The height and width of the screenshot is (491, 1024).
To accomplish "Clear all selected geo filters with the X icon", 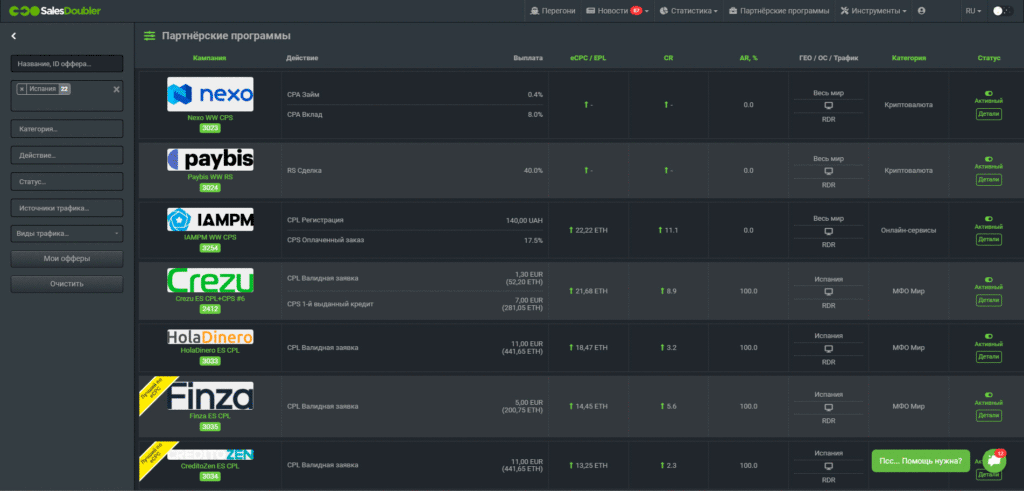I will 116,89.
